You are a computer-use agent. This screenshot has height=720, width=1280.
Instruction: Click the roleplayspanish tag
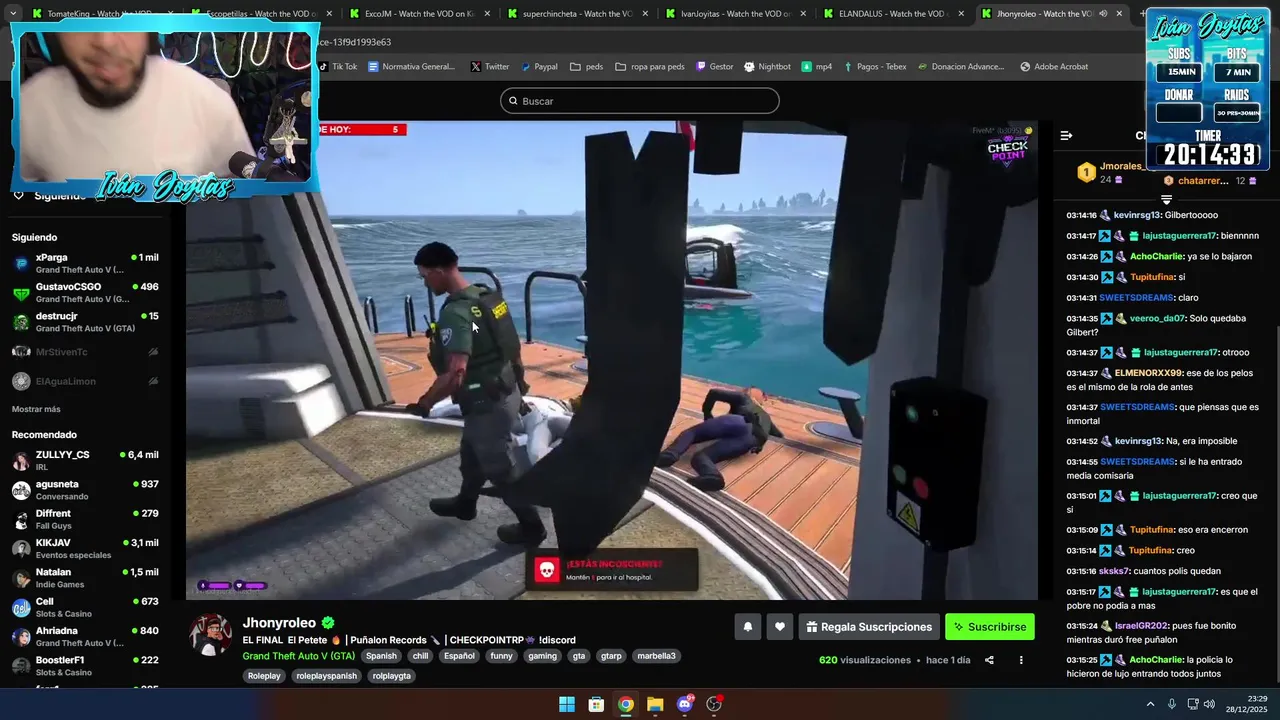coord(326,676)
